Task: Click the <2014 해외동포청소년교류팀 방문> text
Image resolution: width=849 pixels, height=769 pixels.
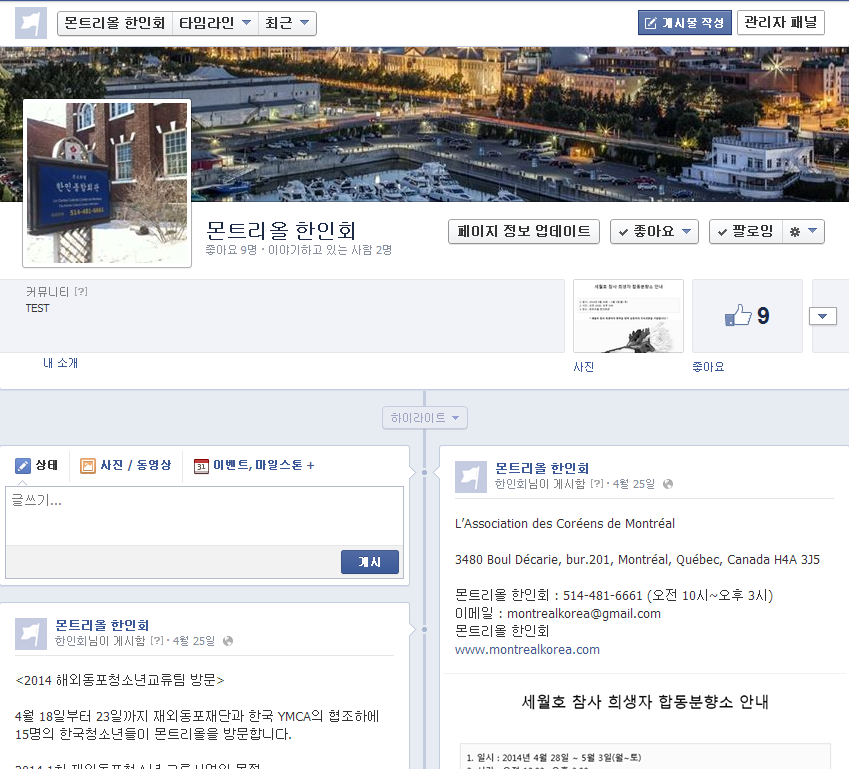Action: click(120, 680)
